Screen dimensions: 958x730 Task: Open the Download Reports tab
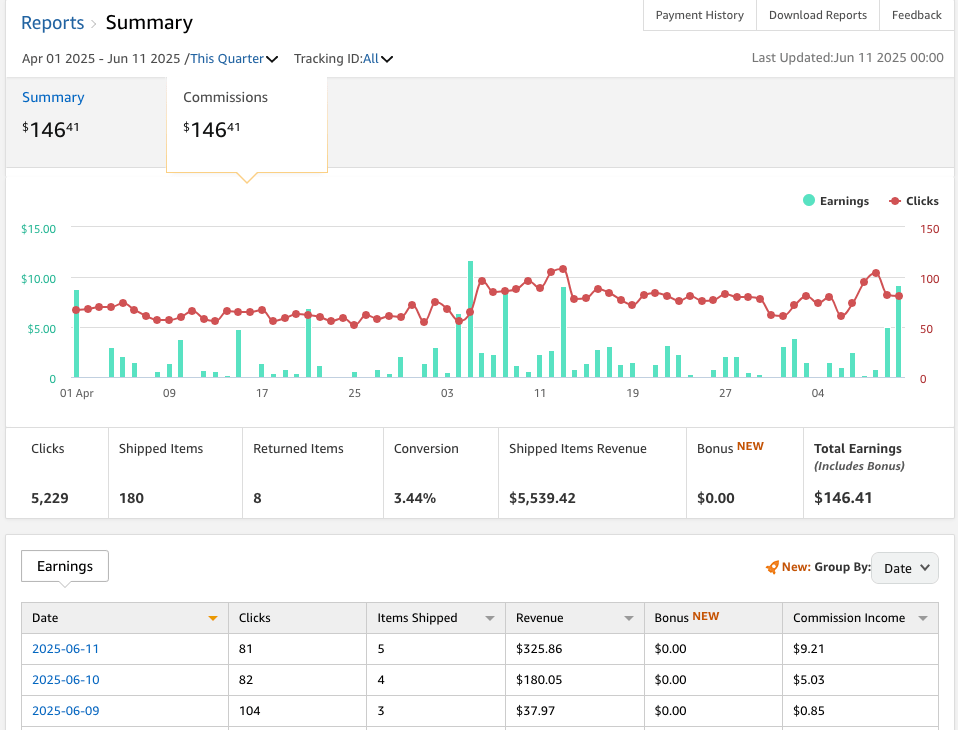pyautogui.click(x=817, y=15)
